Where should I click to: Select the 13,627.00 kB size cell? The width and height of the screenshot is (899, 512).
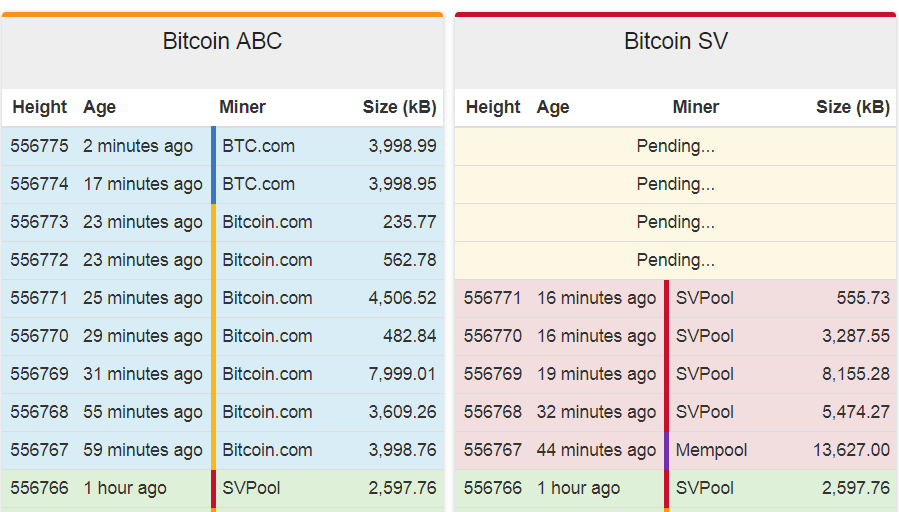[851, 450]
